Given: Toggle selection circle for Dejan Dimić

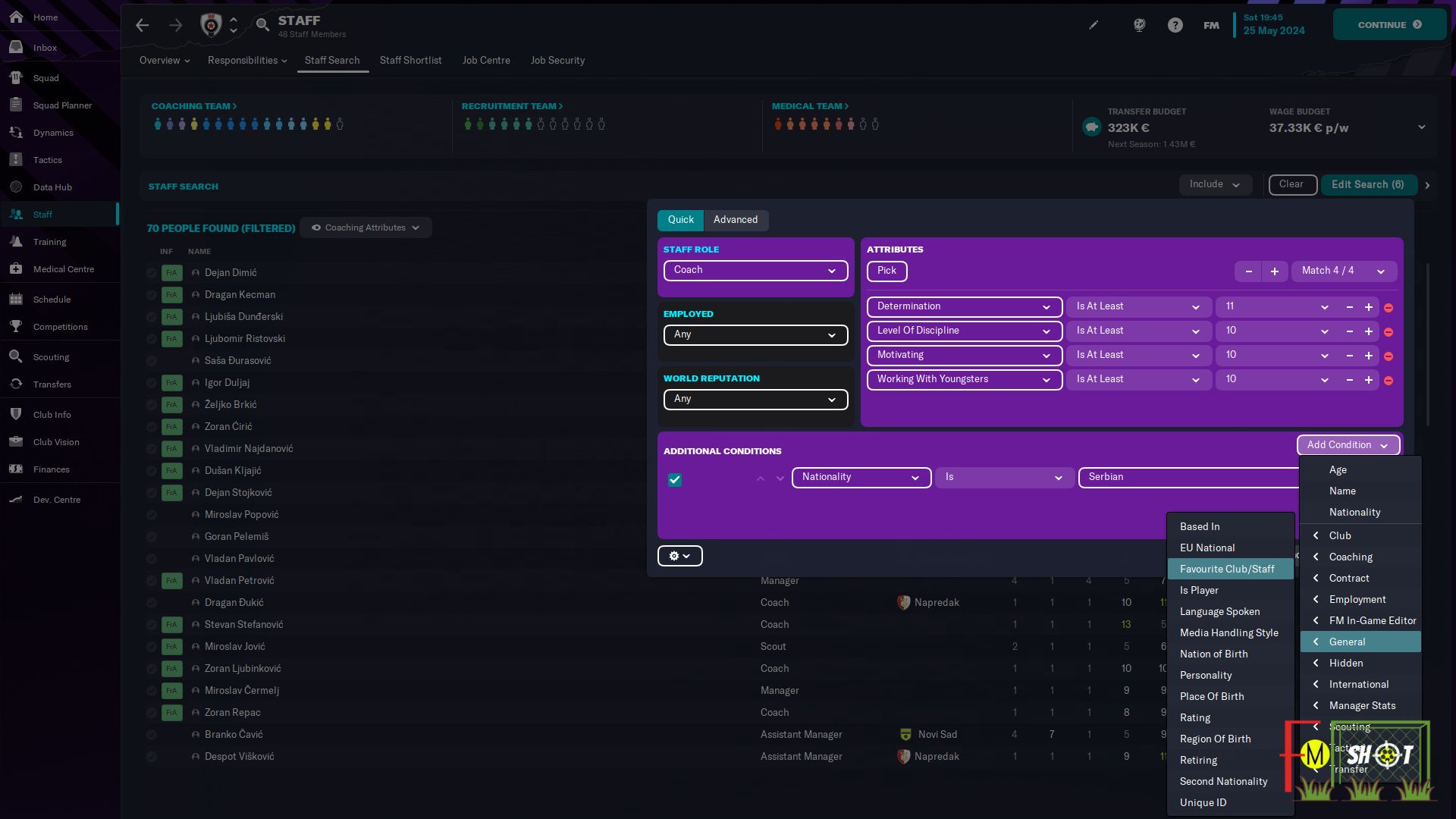Looking at the screenshot, I should 152,273.
